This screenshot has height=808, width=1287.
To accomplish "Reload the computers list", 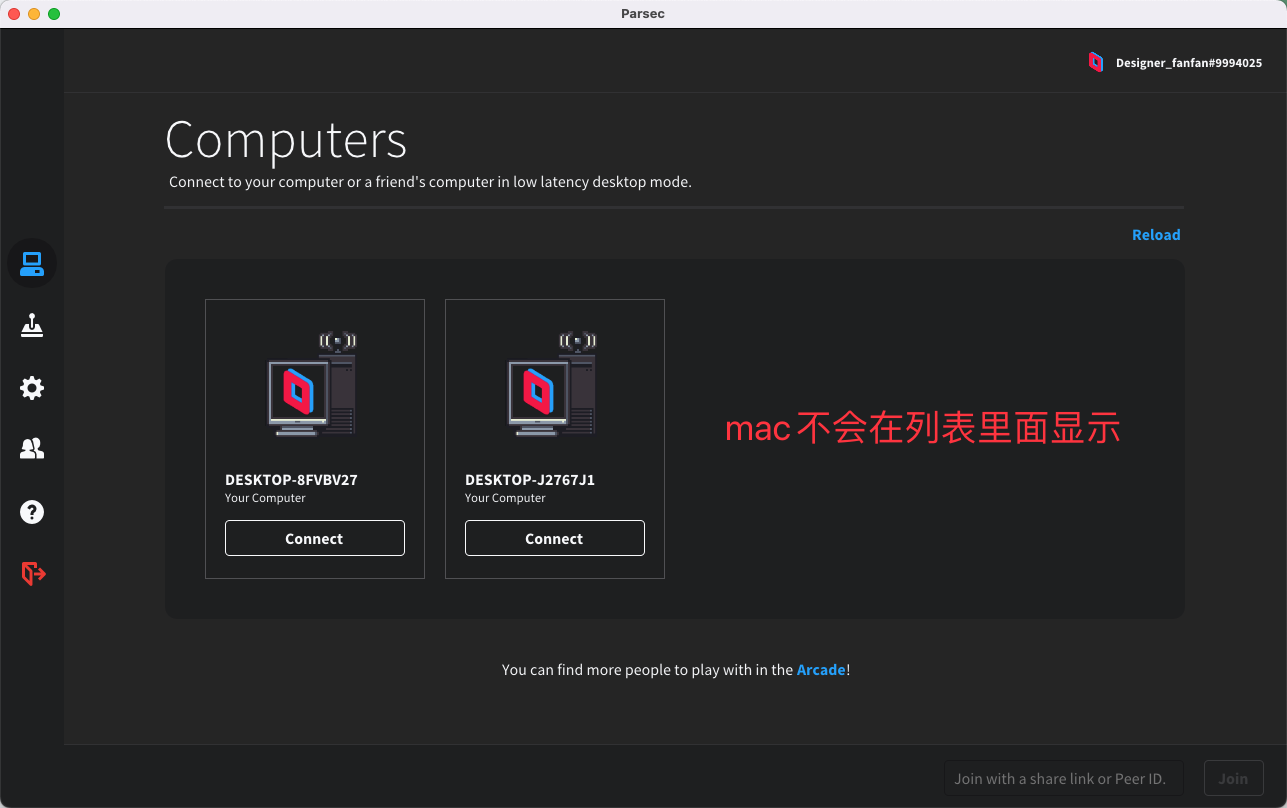I will (x=1156, y=235).
